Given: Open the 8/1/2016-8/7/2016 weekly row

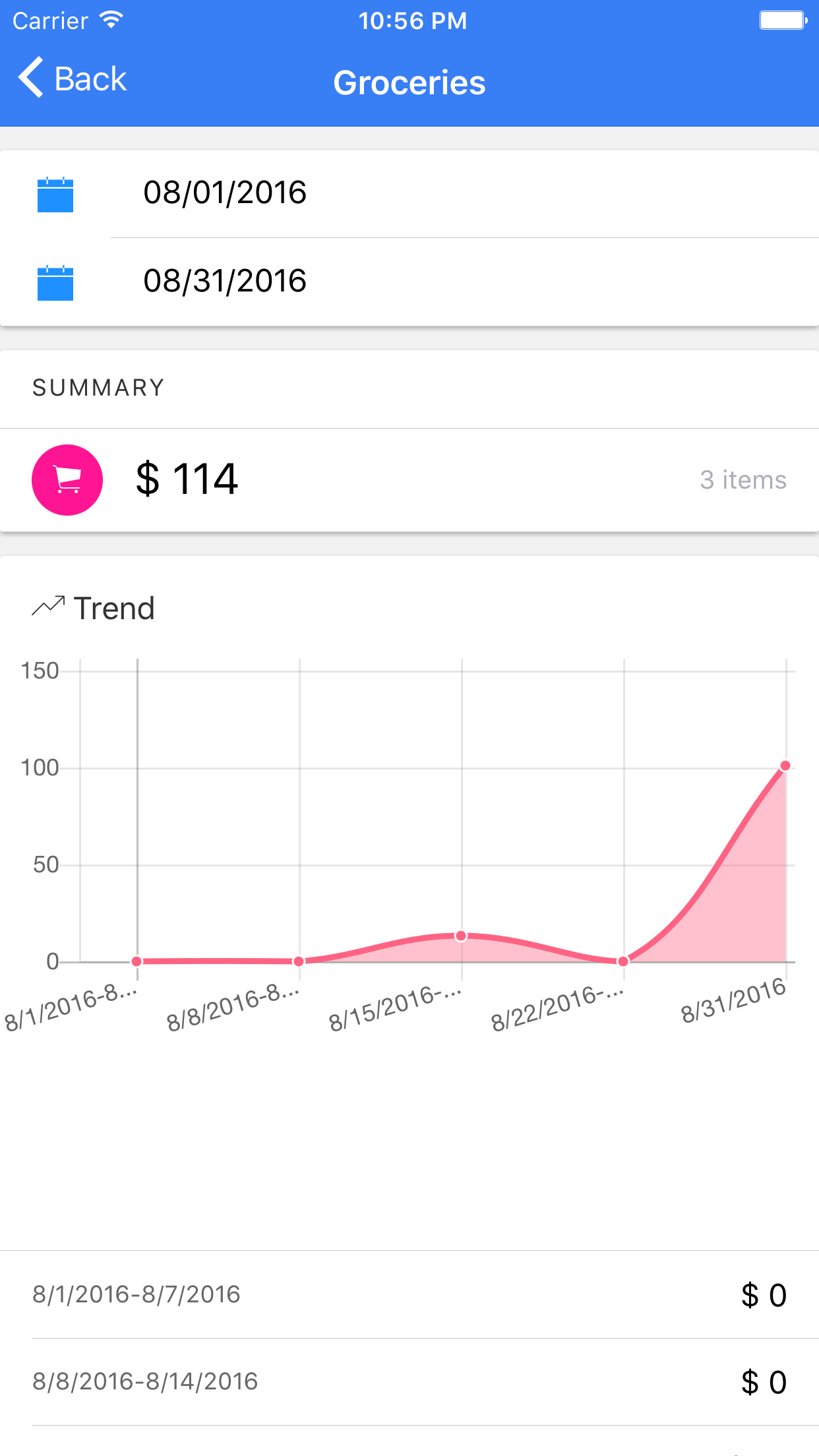Looking at the screenshot, I should pos(409,1294).
